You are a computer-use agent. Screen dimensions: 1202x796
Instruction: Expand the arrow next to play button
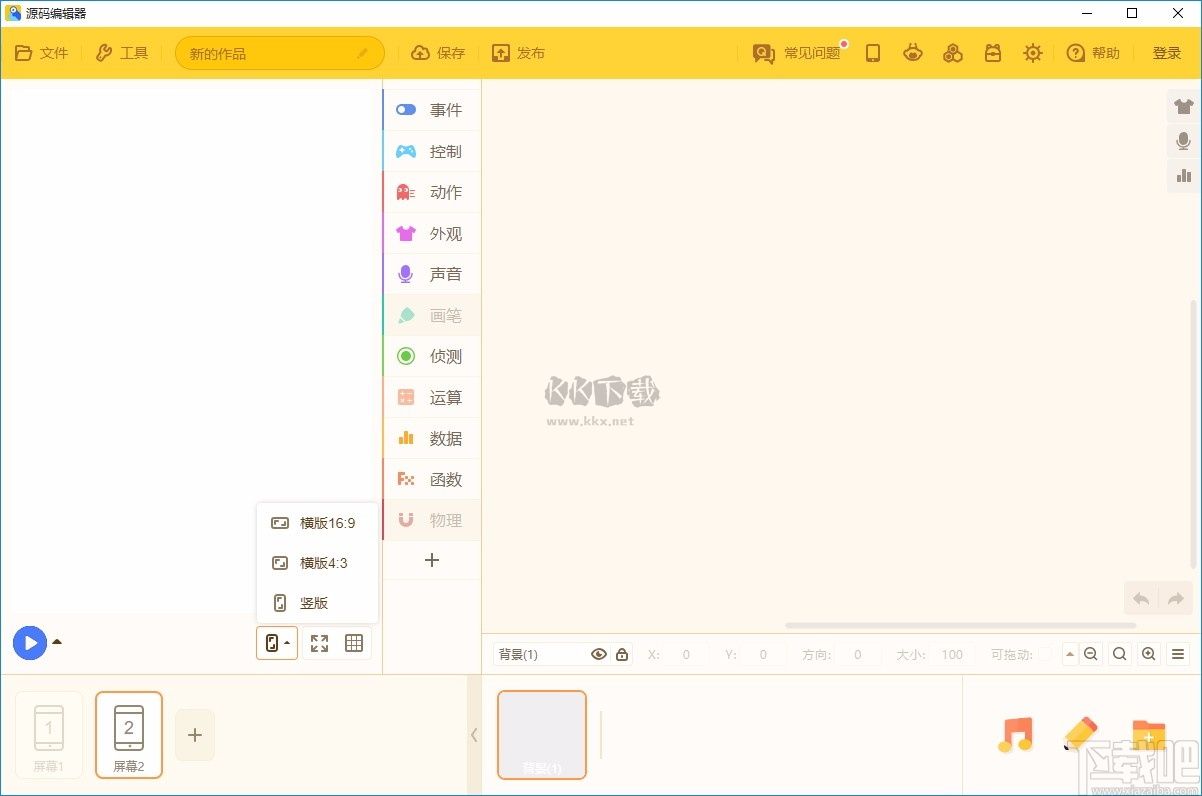click(57, 642)
